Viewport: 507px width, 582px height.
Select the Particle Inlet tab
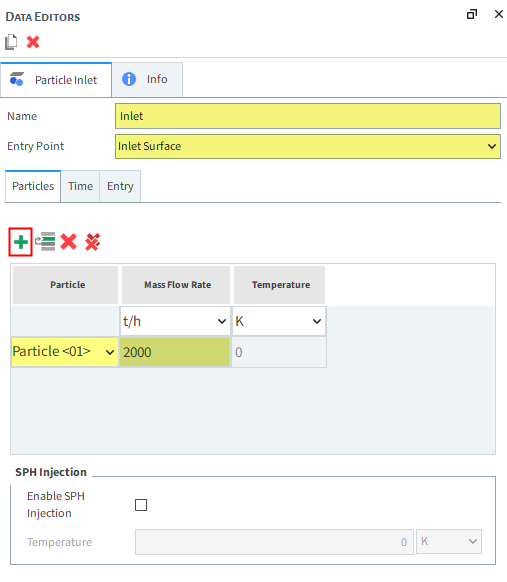pos(56,80)
